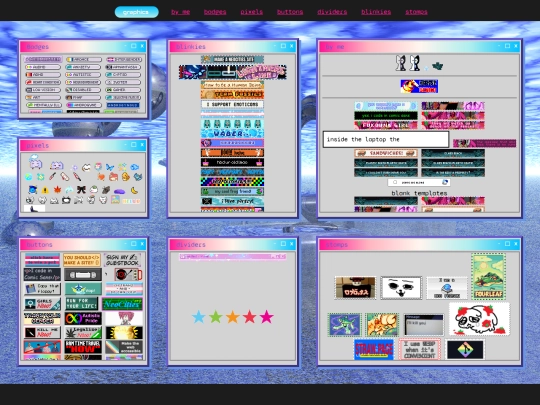Select the yellow duck pixel
Image resolution: width=540 pixels, height=405 pixels.
click(126, 177)
